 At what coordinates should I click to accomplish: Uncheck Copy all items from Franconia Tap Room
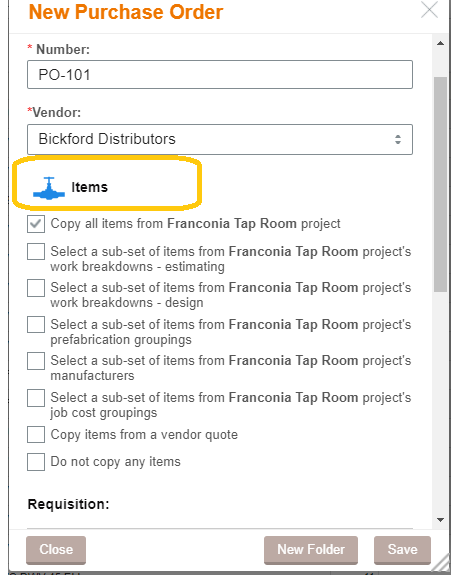(36, 224)
